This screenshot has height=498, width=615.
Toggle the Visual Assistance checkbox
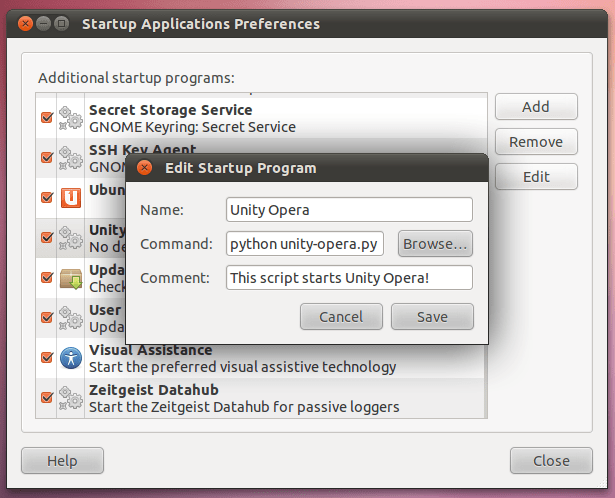click(x=46, y=357)
